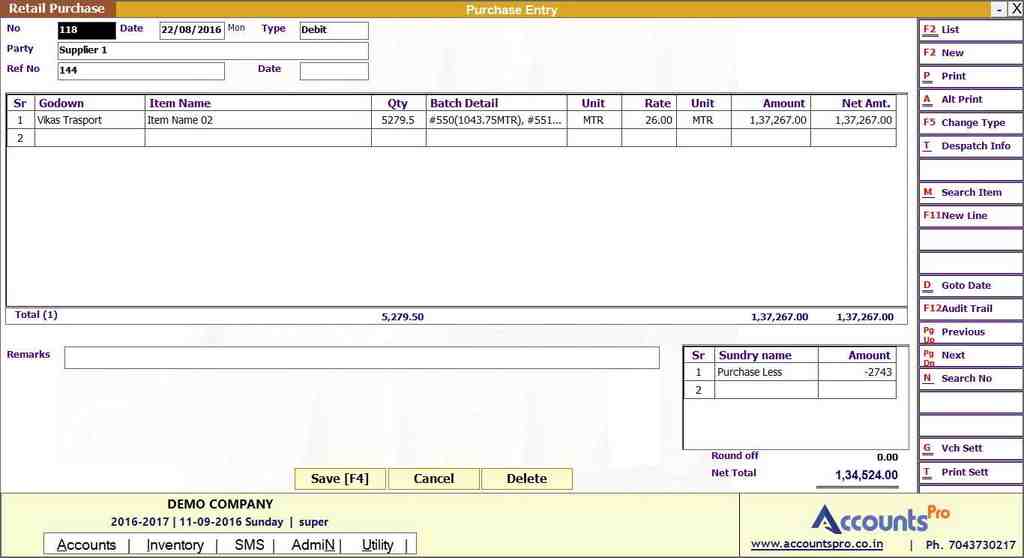Viewport: 1024px width, 558px height.
Task: Click the Remarks text field
Action: (361, 358)
